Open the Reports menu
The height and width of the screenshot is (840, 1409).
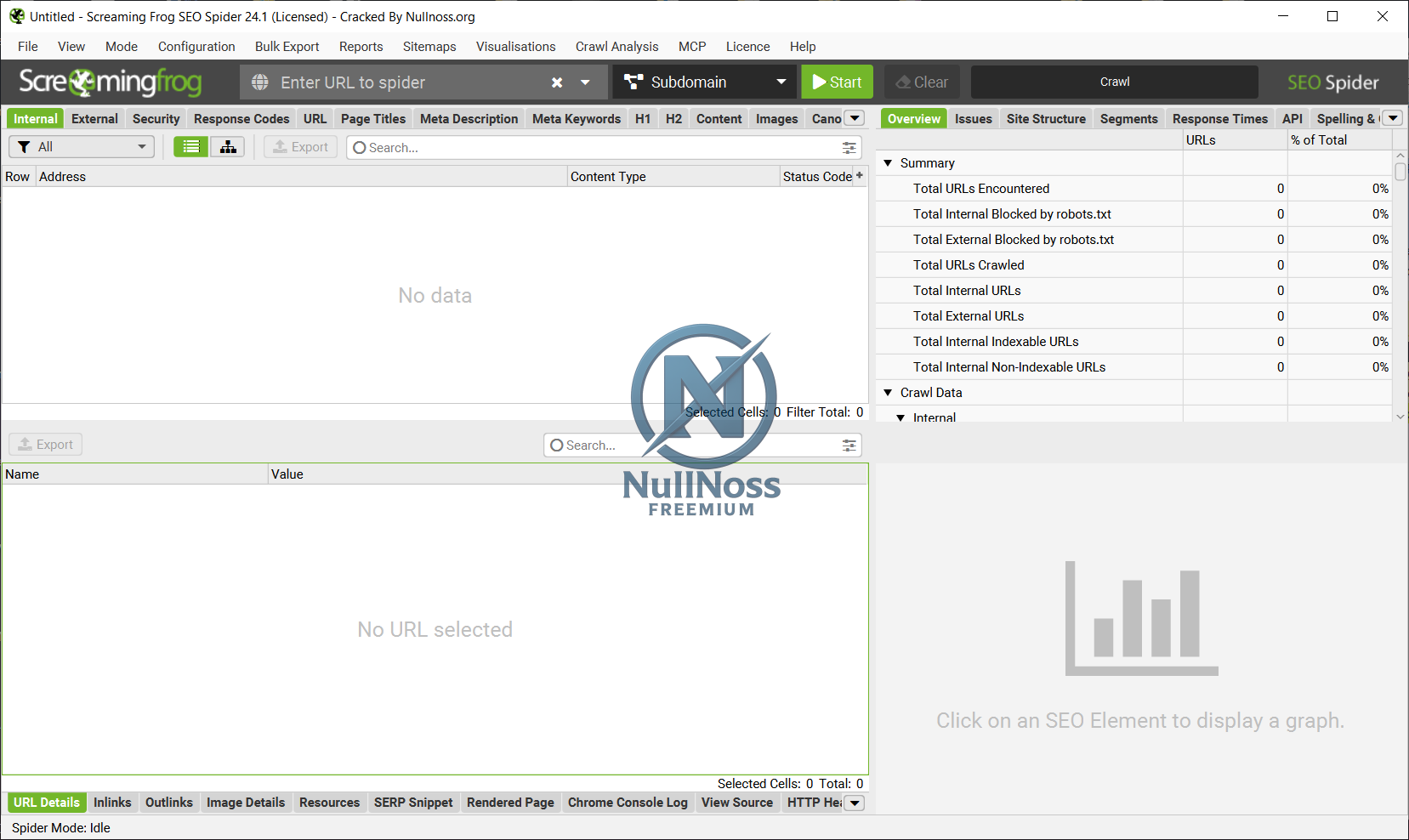pos(361,47)
